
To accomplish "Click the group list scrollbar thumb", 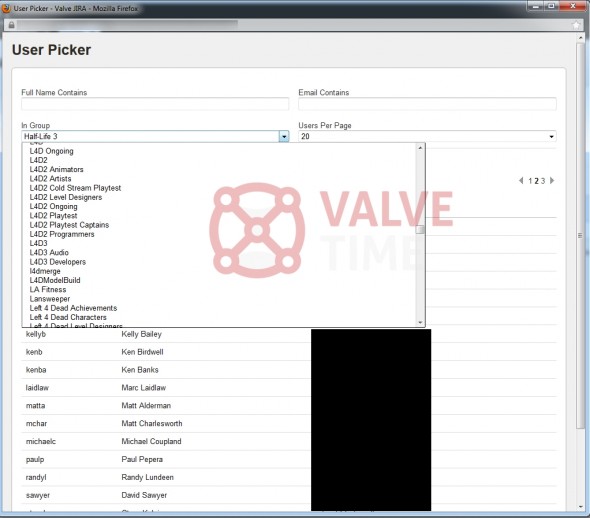I will [x=420, y=229].
